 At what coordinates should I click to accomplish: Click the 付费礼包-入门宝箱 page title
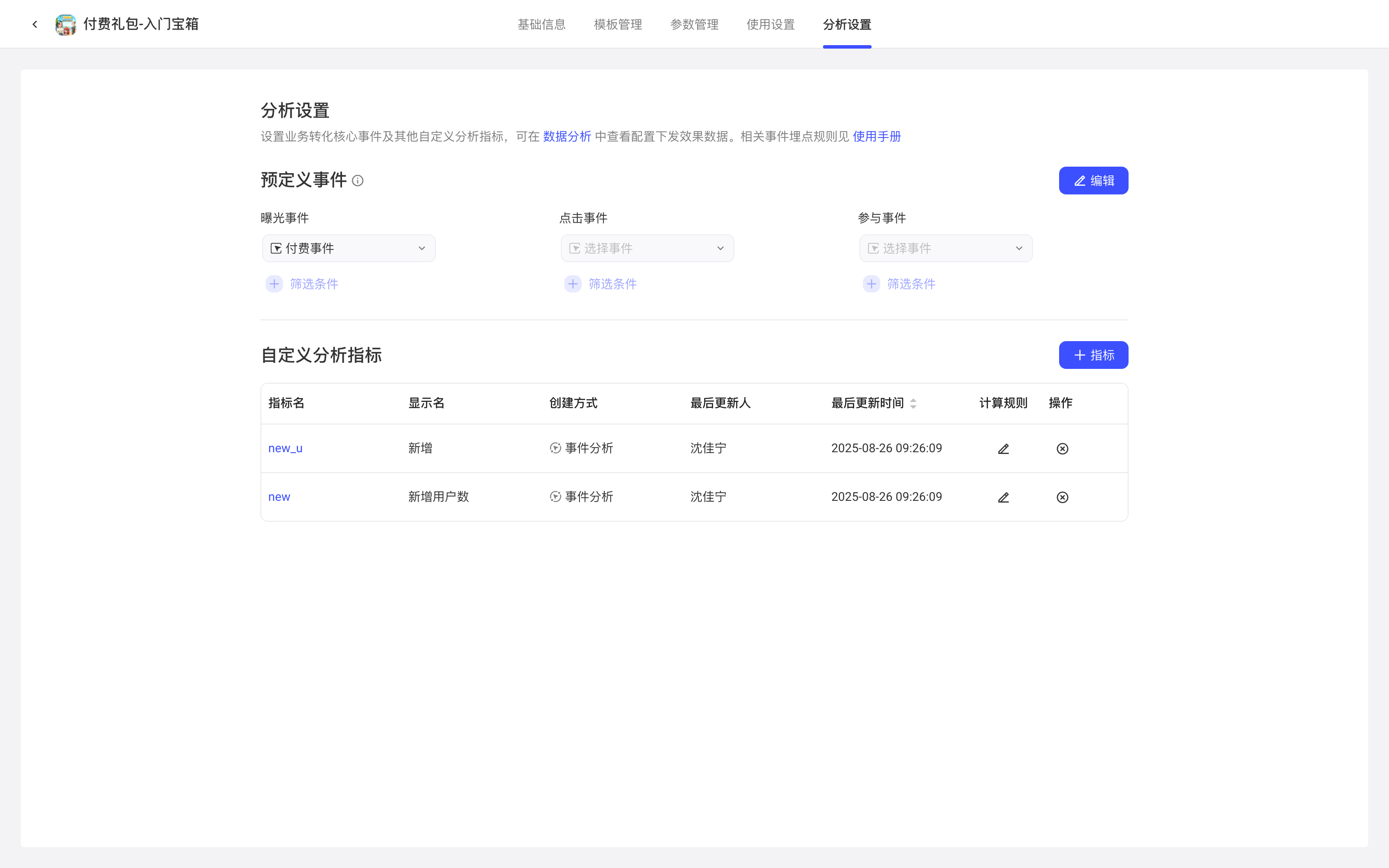point(141,24)
